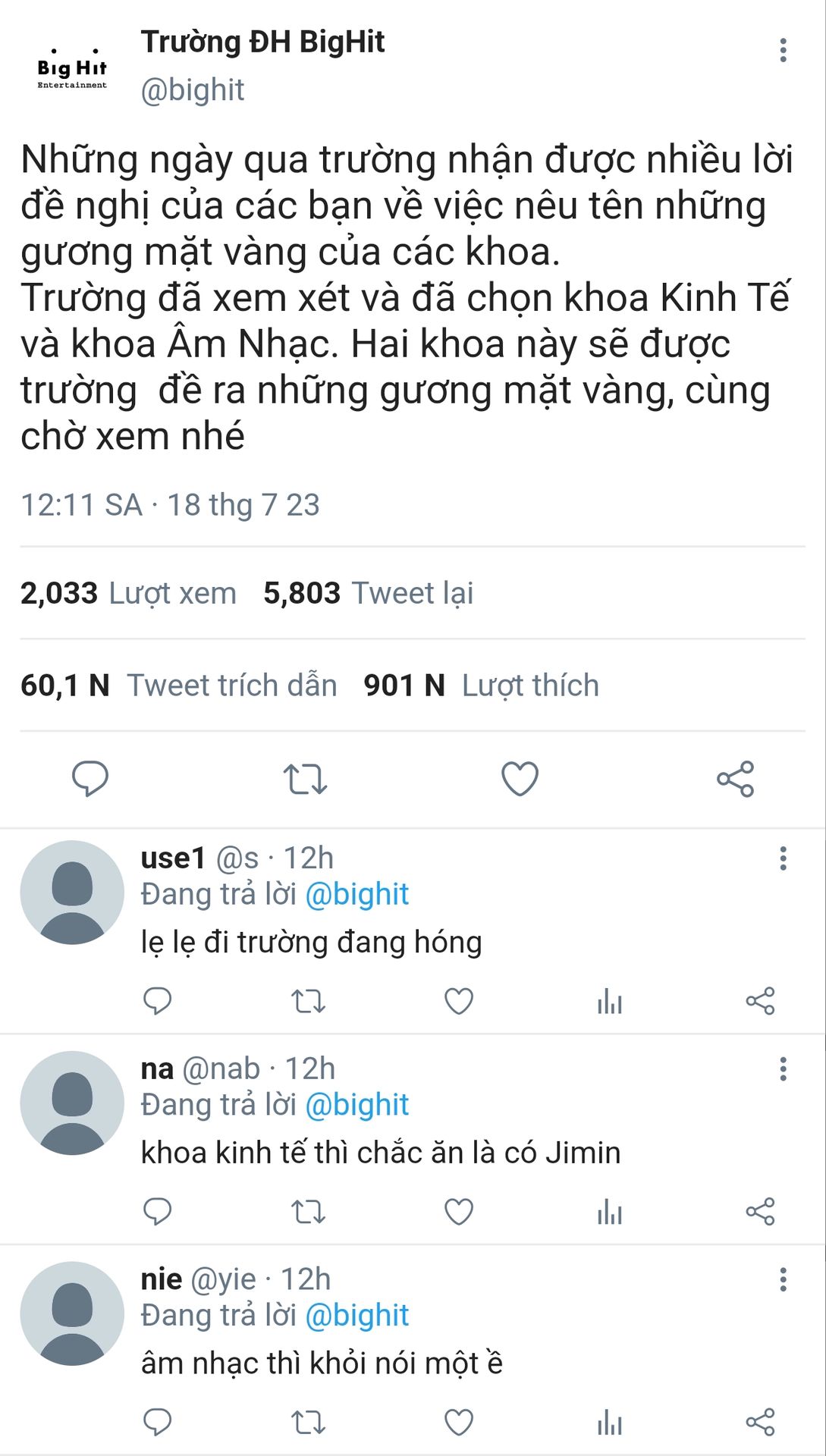Retweet na's reply about Jimin
Viewport: 826px width, 1456px height.
click(x=309, y=1212)
